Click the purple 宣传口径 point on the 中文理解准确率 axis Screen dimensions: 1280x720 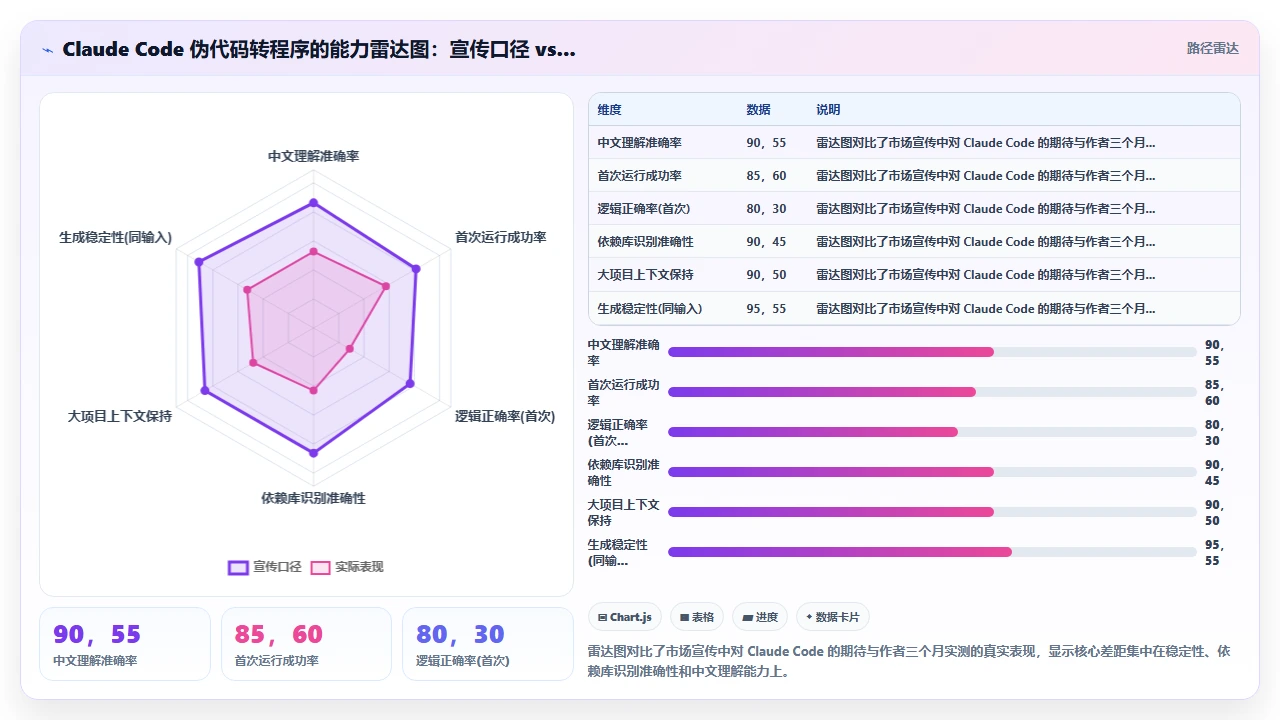point(313,203)
